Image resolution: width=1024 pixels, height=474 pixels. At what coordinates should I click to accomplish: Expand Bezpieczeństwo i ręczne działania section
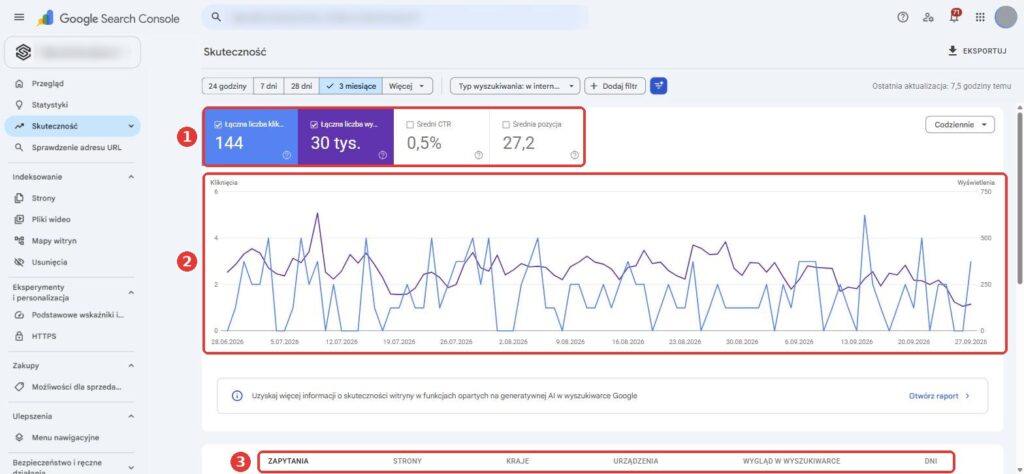tap(131, 467)
